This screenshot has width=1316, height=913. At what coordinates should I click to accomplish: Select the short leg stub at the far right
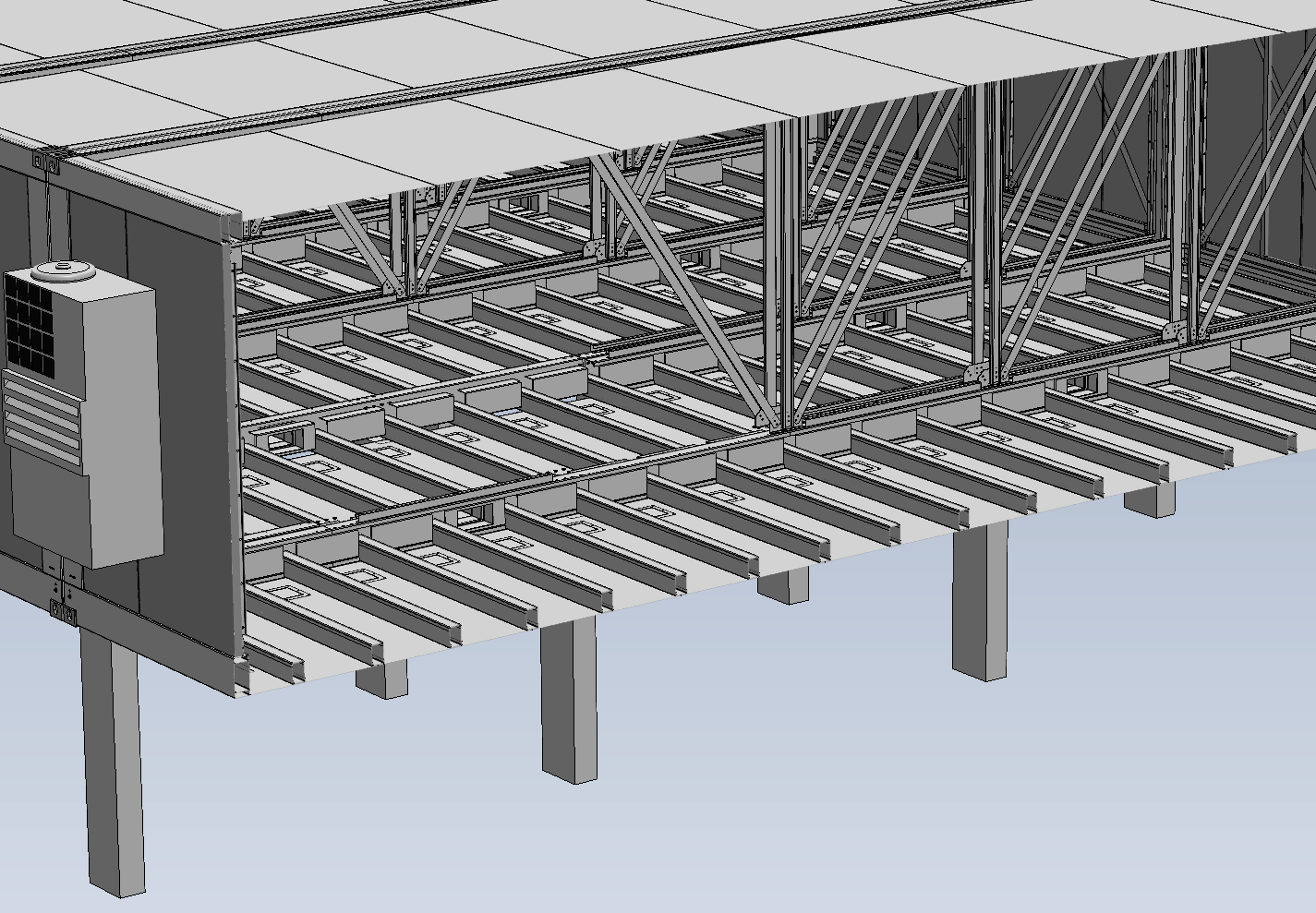1149,499
